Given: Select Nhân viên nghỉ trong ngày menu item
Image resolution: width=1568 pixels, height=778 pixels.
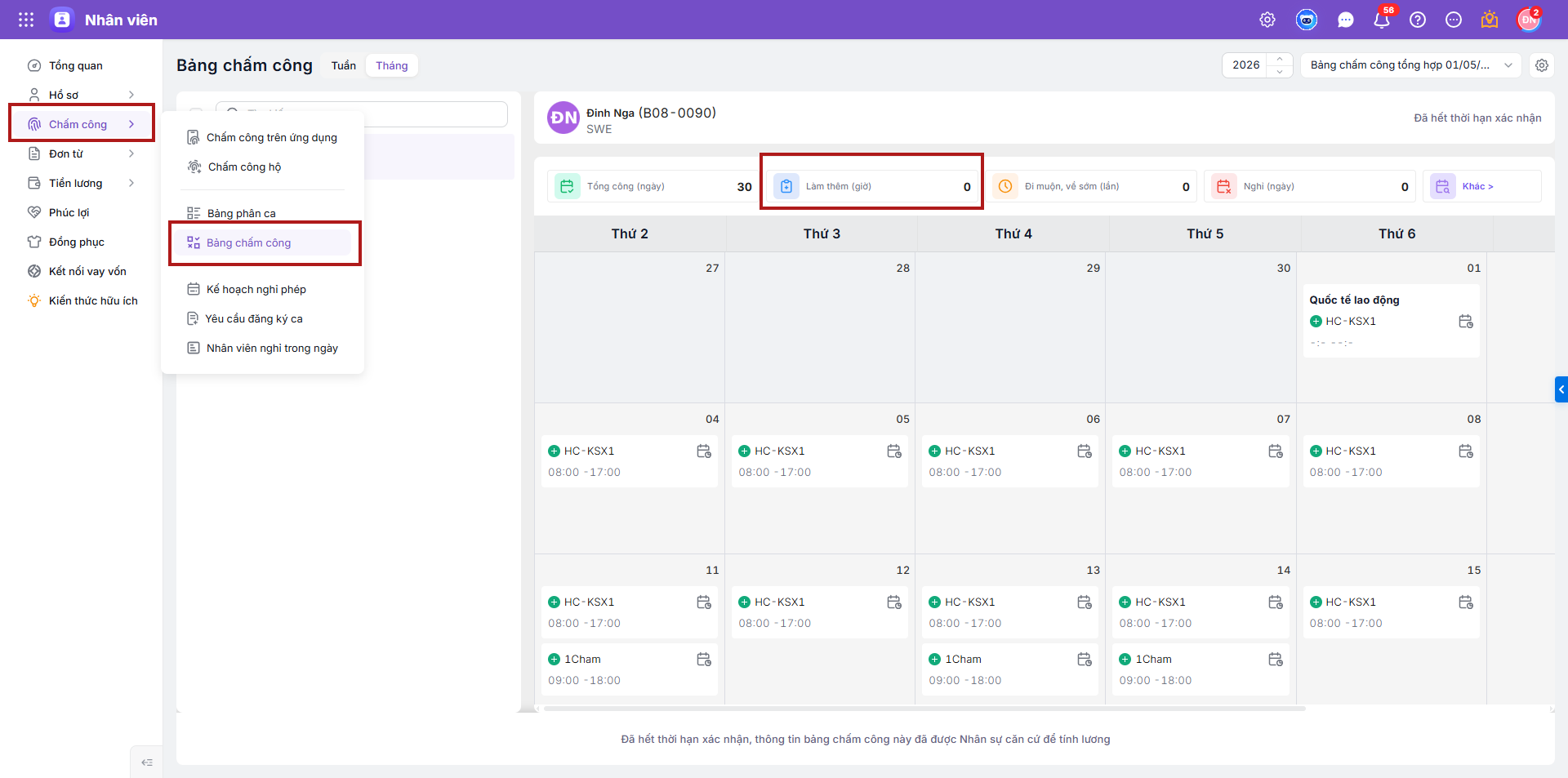Looking at the screenshot, I should pos(262,348).
